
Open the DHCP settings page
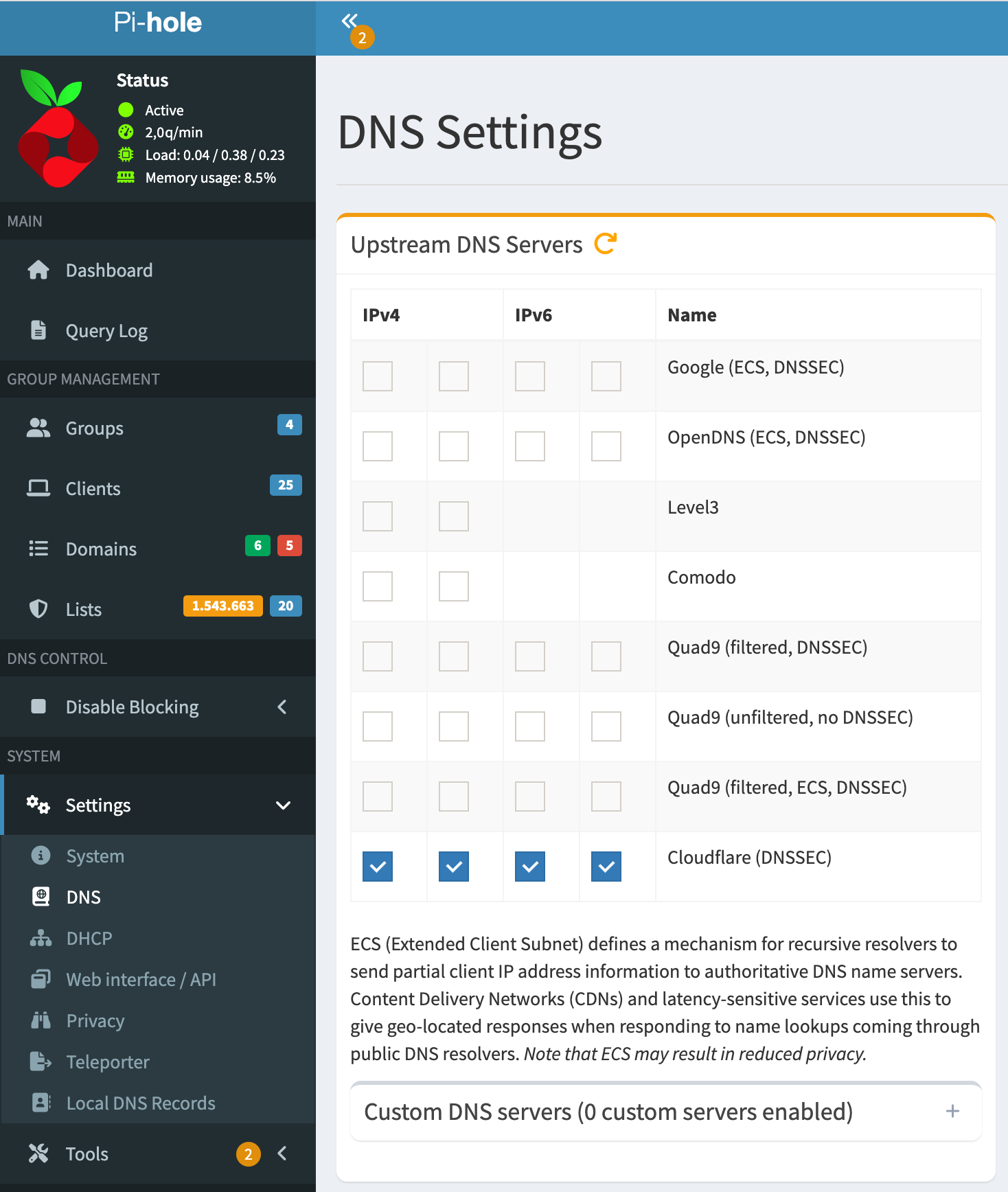pyautogui.click(x=89, y=938)
